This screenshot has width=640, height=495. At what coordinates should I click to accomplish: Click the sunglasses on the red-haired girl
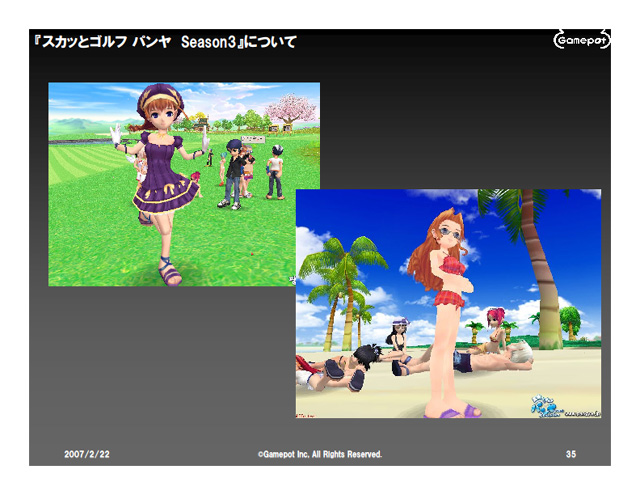[x=453, y=231]
